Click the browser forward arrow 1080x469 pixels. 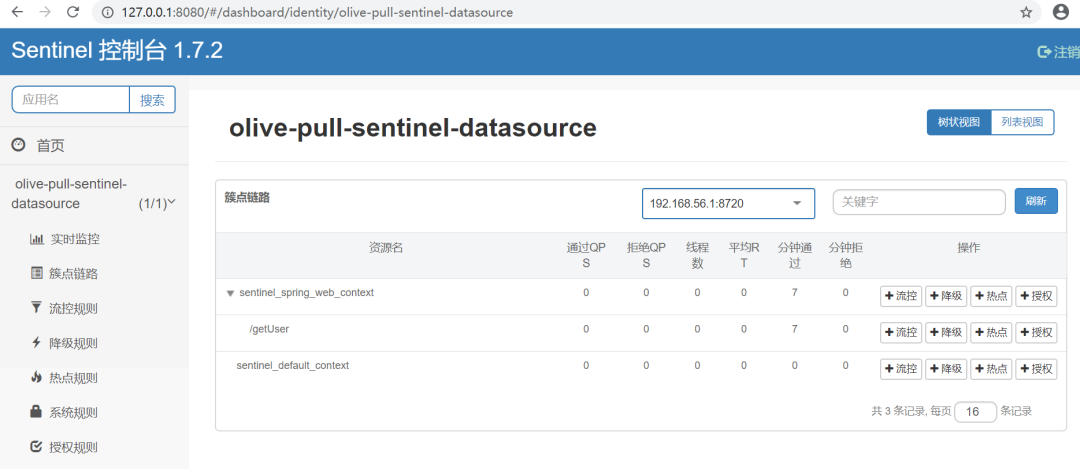point(45,12)
